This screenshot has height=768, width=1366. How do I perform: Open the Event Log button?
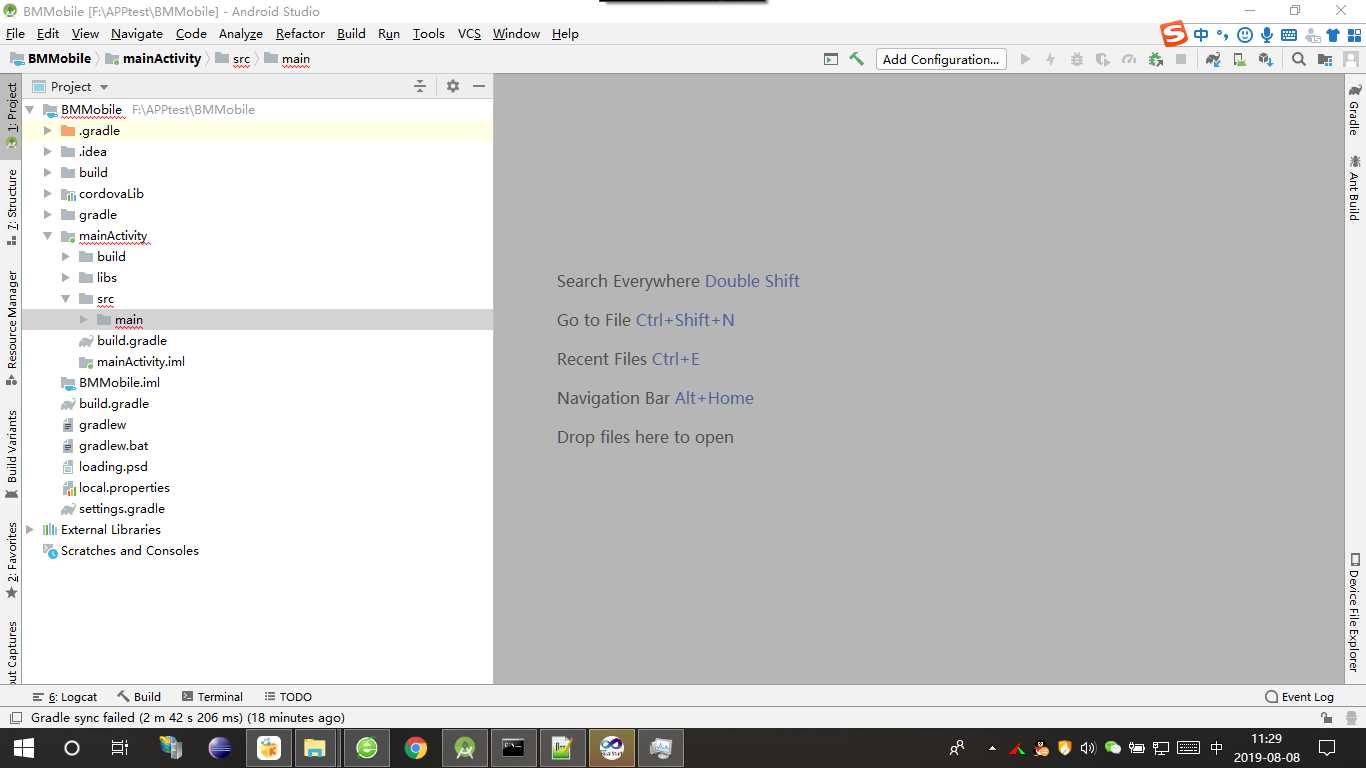pyautogui.click(x=1299, y=697)
